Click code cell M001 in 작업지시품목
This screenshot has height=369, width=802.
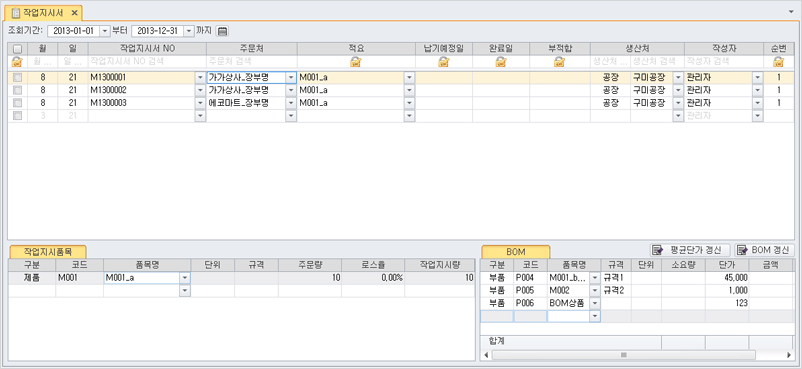[x=79, y=278]
